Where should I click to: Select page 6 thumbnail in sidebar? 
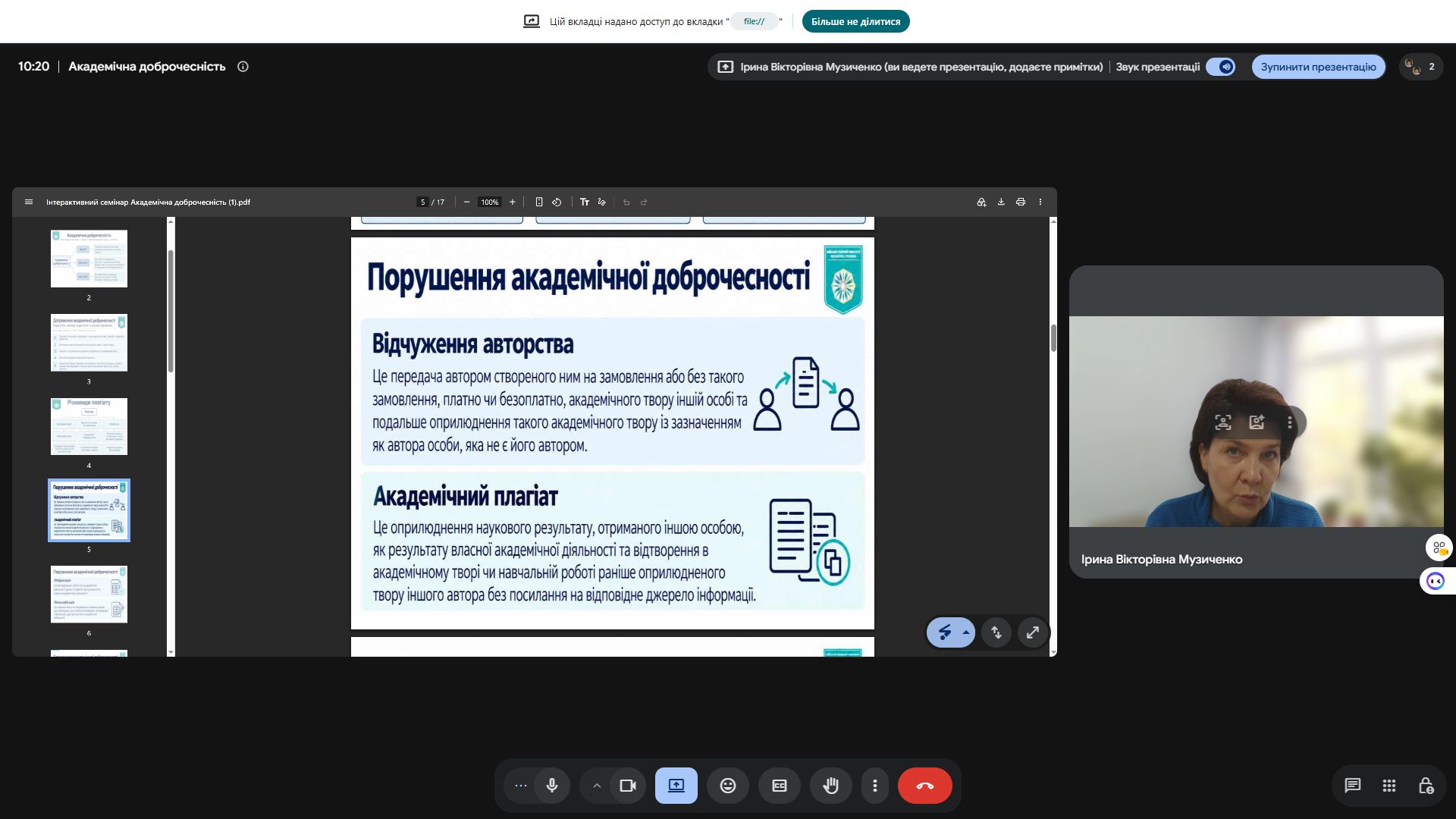tap(89, 594)
